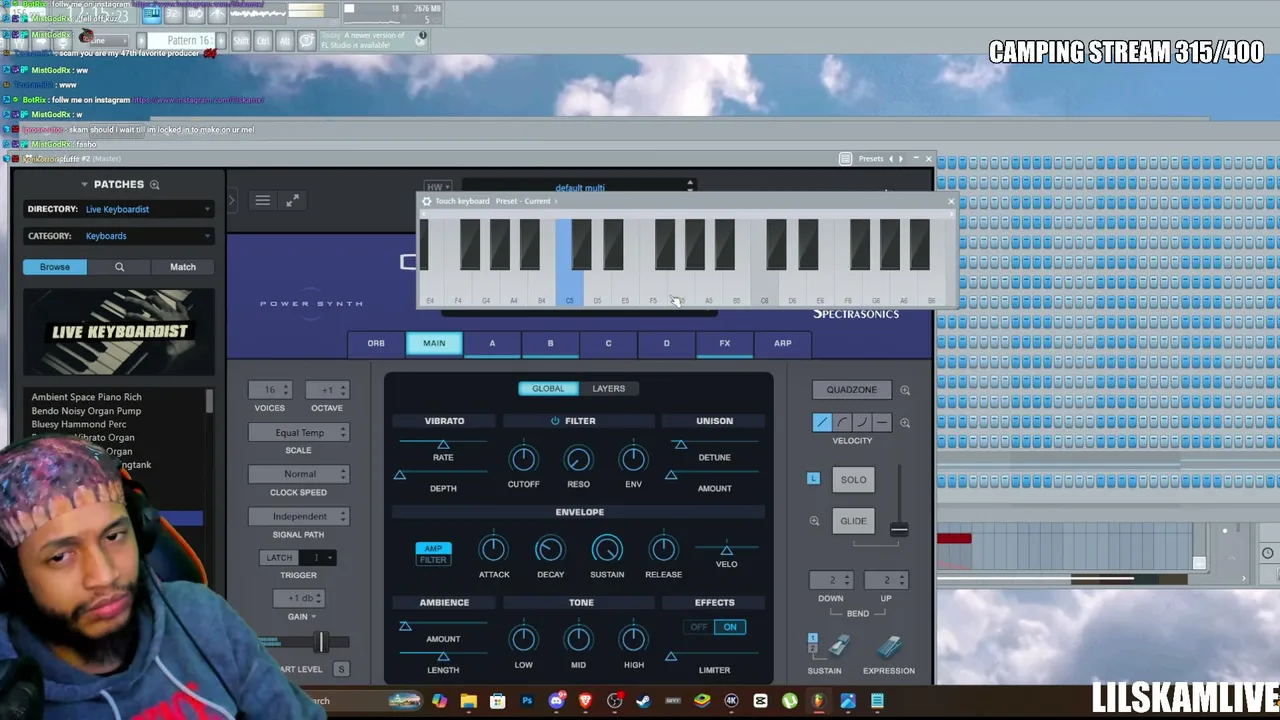The width and height of the screenshot is (1280, 720).
Task: Toggle the LATCH trigger button
Action: click(x=279, y=558)
